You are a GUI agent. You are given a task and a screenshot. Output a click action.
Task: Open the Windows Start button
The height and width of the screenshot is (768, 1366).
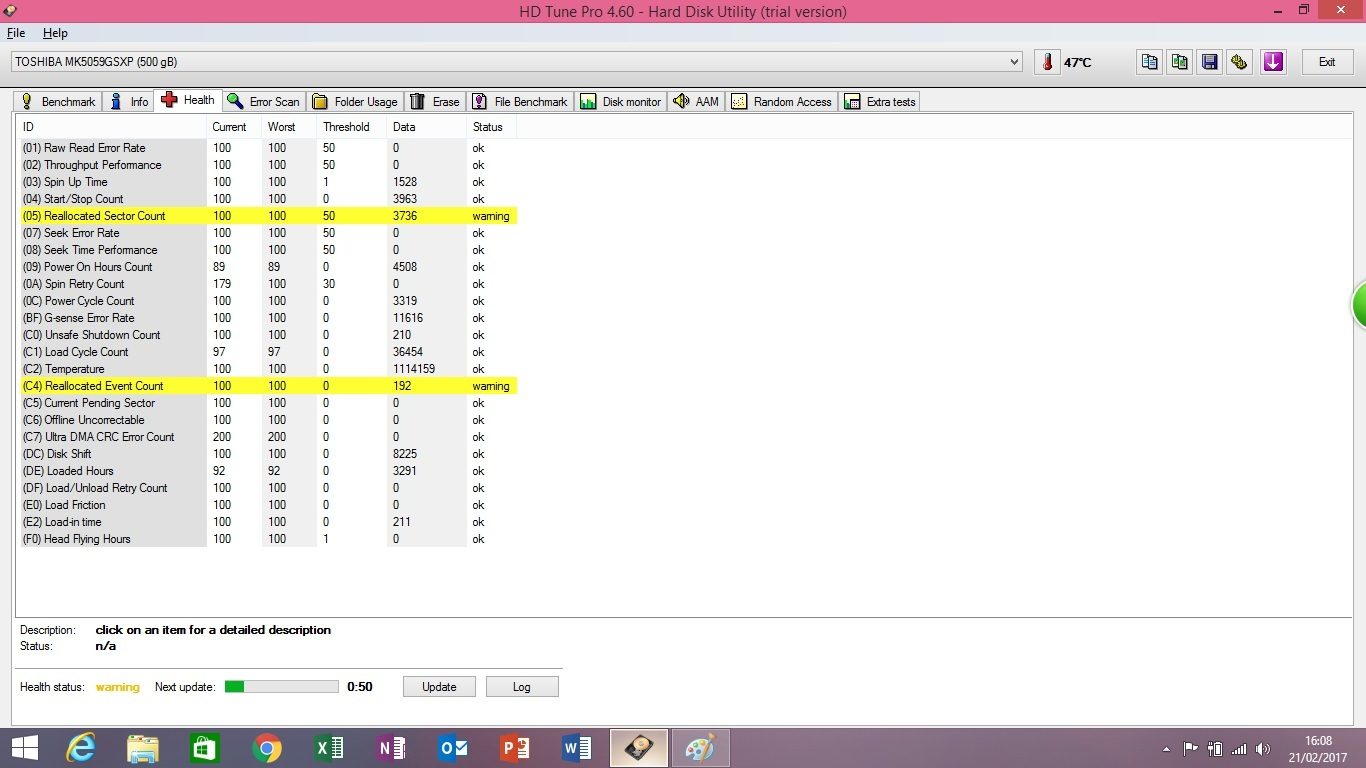click(x=24, y=748)
